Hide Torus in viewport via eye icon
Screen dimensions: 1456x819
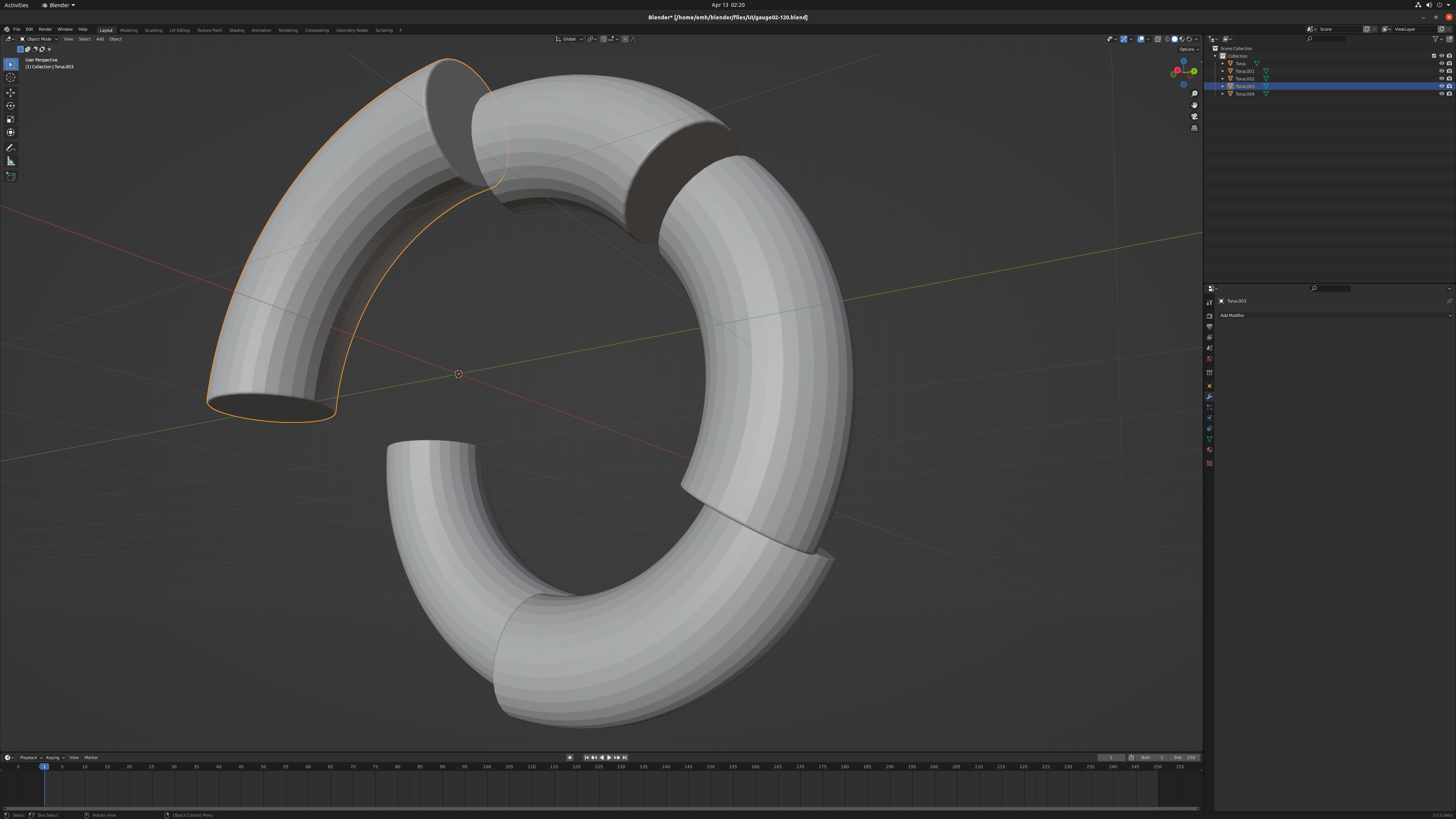(x=1441, y=63)
